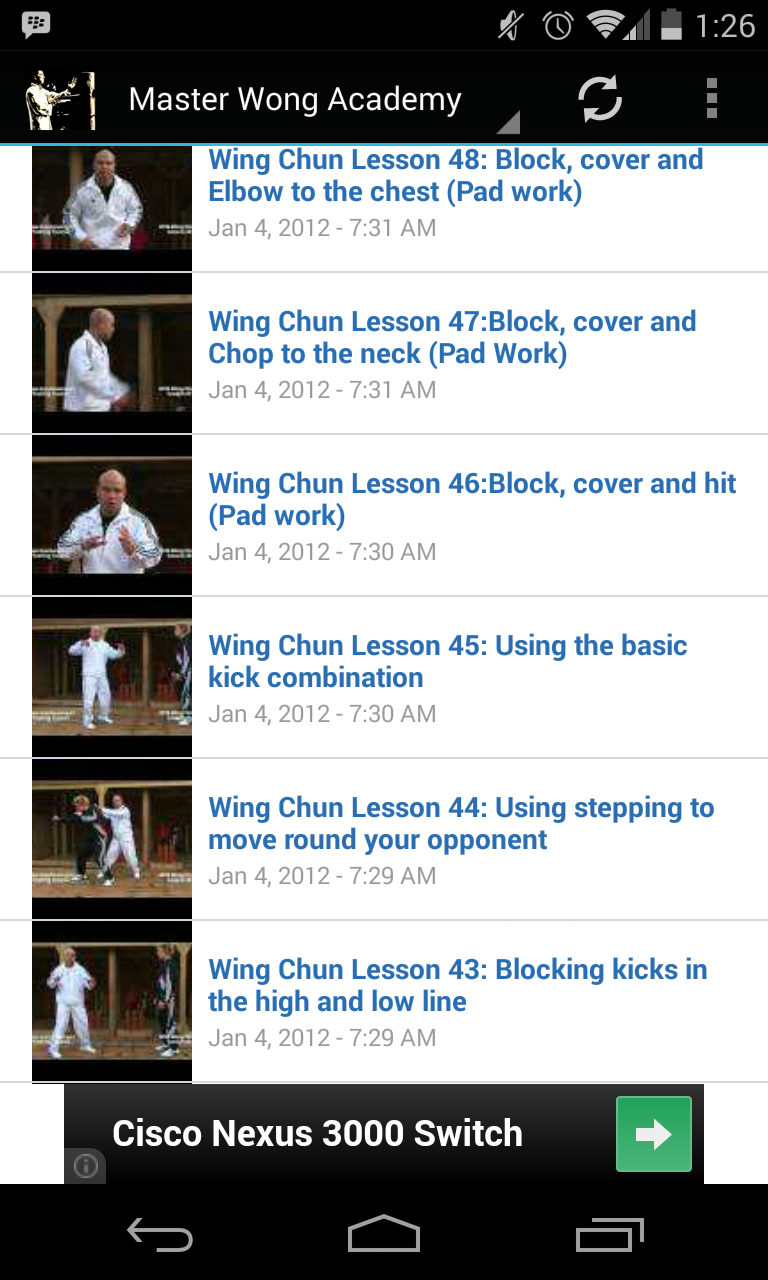Open the recent apps navigation button
This screenshot has width=768, height=1280.
tap(610, 1234)
